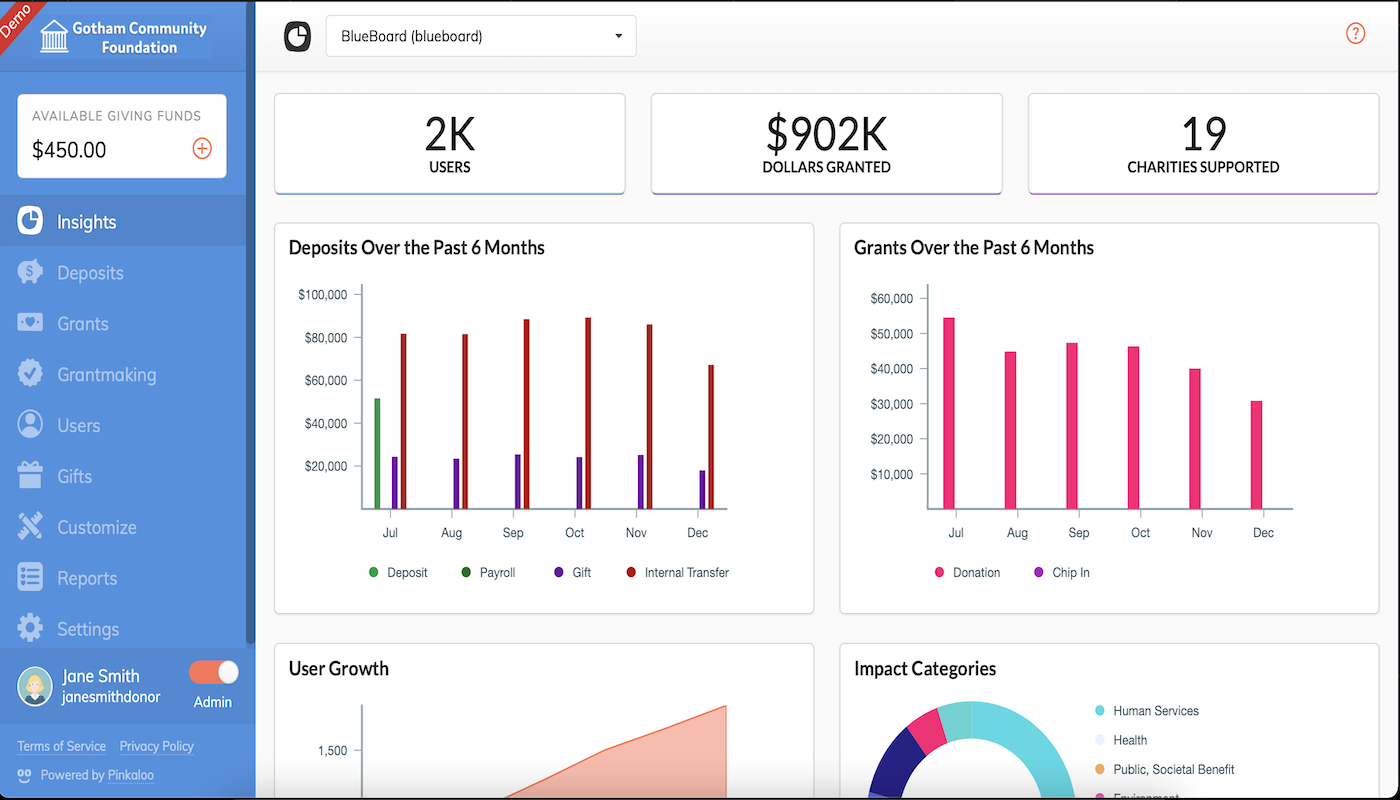The image size is (1400, 800).
Task: Click the Users person icon
Action: click(30, 425)
